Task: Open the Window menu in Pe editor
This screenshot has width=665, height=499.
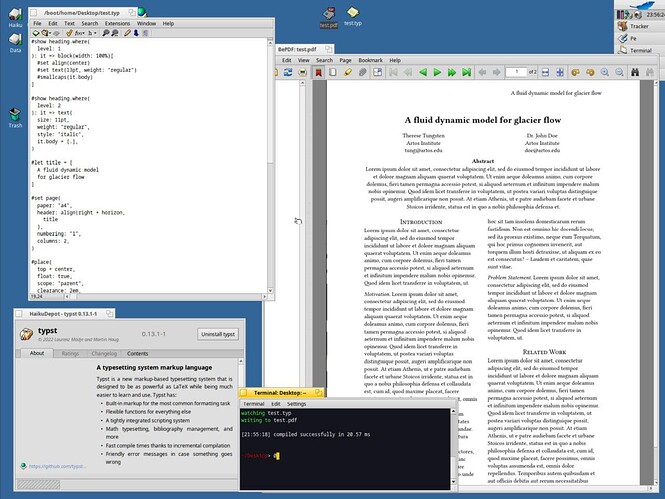Action: point(146,23)
